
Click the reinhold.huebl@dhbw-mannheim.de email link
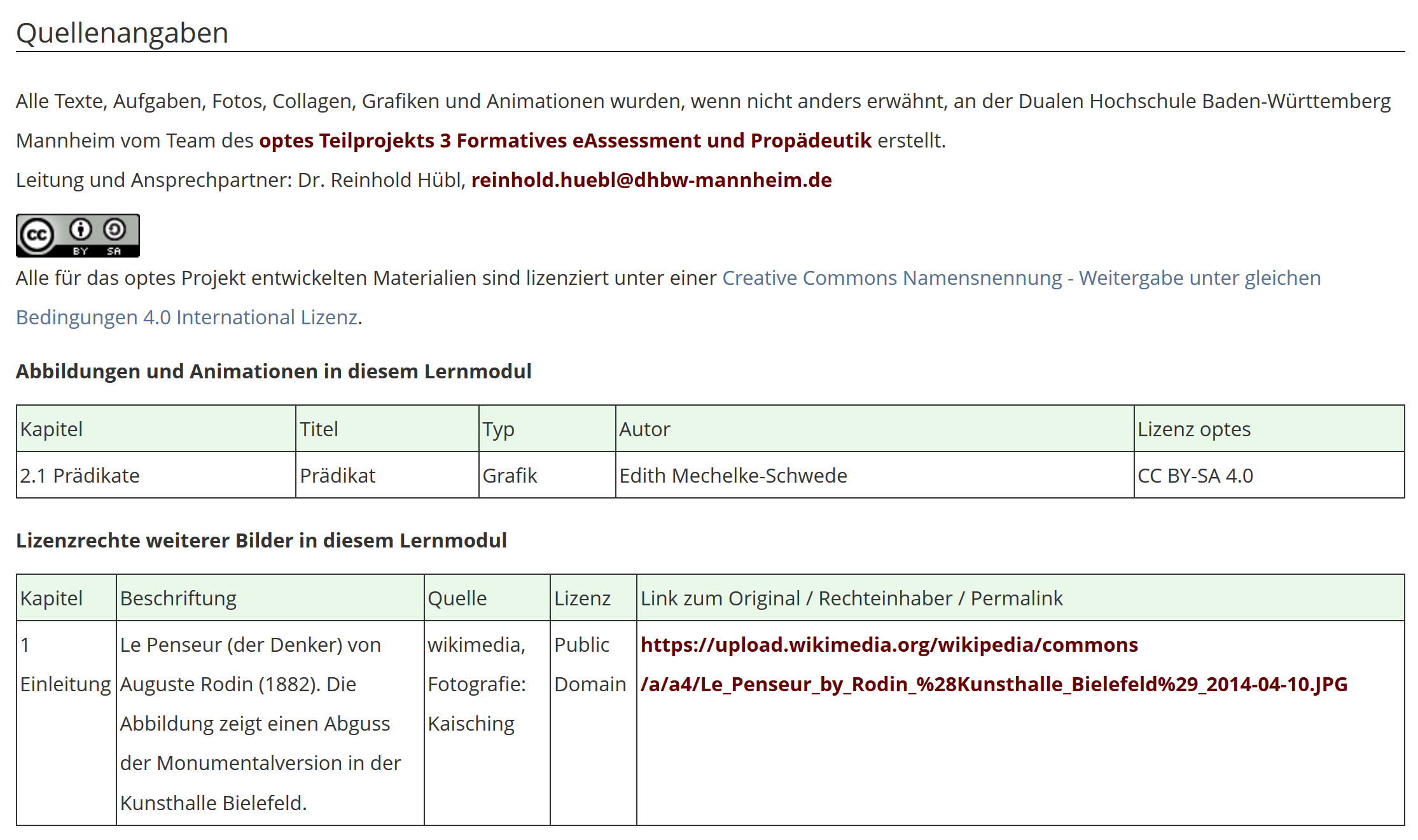651,180
